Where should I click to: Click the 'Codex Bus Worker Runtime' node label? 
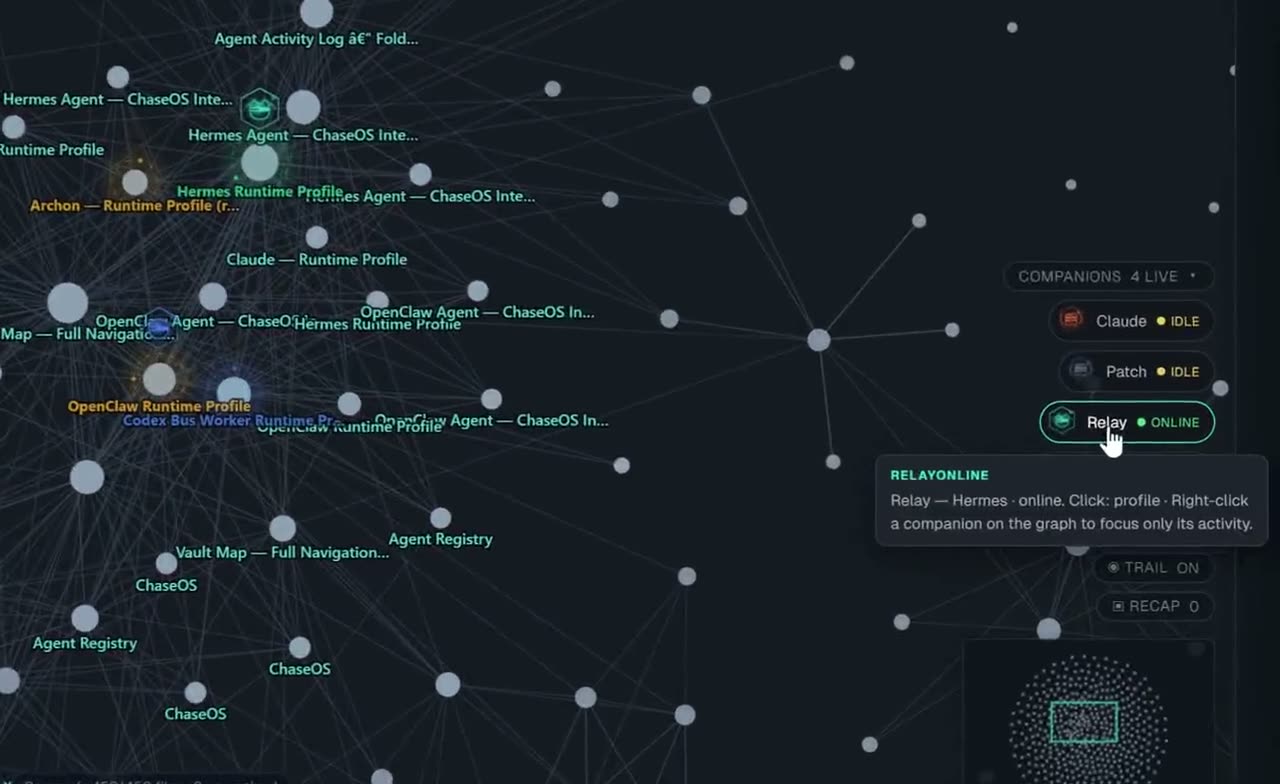point(233,421)
